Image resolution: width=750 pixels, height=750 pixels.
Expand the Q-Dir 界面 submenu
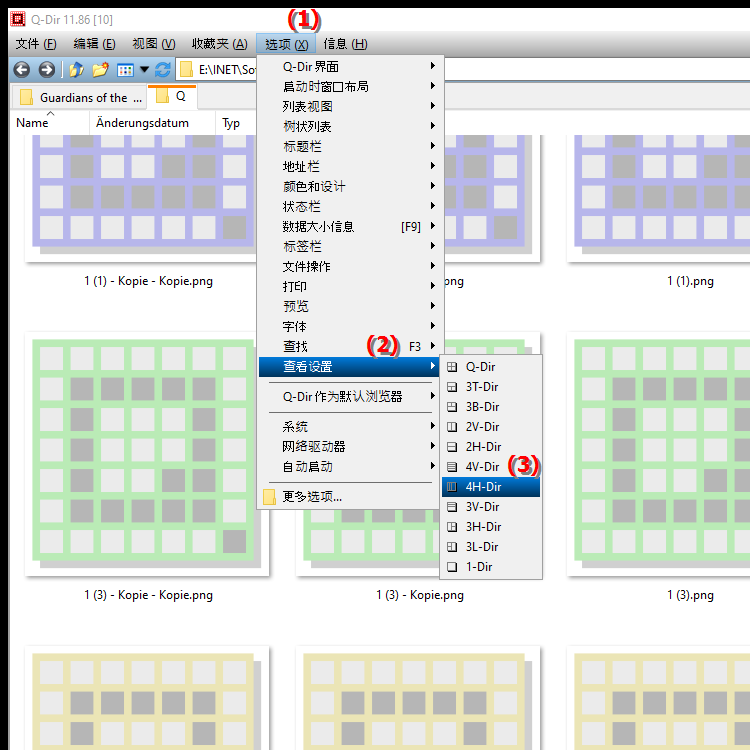click(x=349, y=66)
